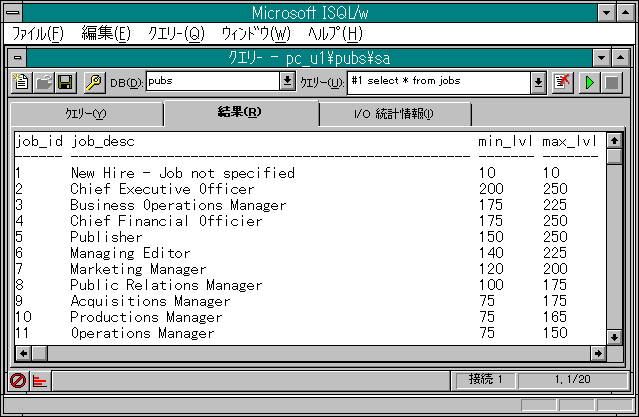Open the query window control menu box
This screenshot has width=639, height=417.
click(x=18, y=58)
